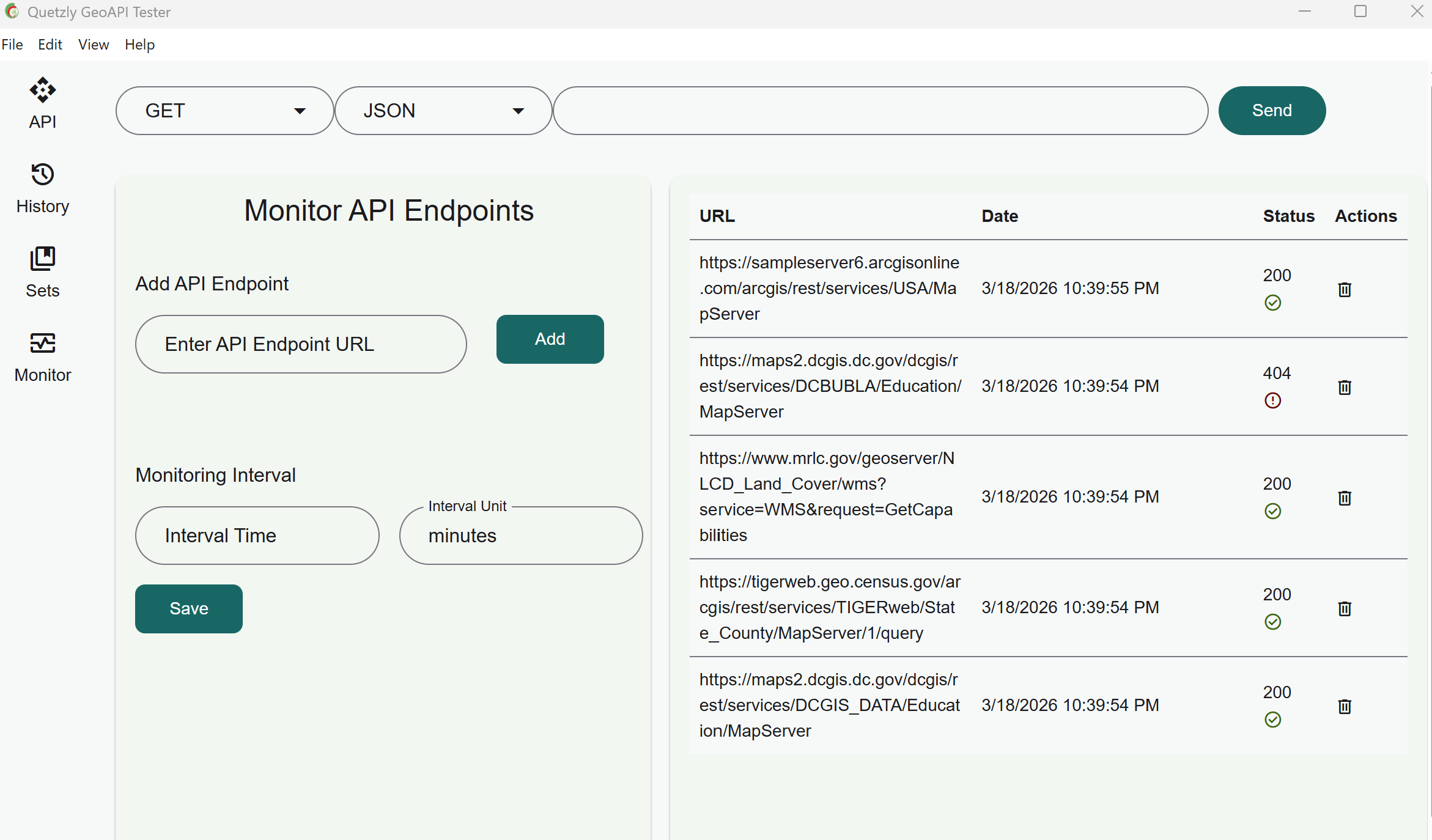Viewport: 1432px width, 840px height.
Task: Delete the sampleserver6 USA MapServer entry
Action: click(x=1344, y=289)
